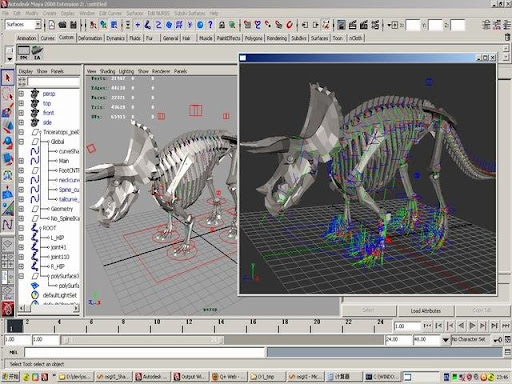Select the Soft Modification tool
The height and width of the screenshot is (384, 512).
point(8,192)
